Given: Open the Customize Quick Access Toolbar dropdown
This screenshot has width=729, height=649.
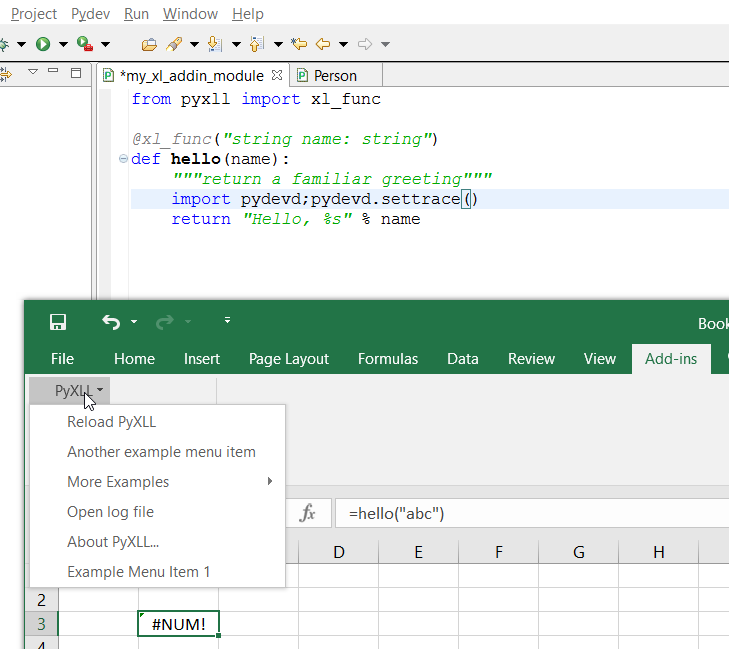Looking at the screenshot, I should pyautogui.click(x=227, y=321).
